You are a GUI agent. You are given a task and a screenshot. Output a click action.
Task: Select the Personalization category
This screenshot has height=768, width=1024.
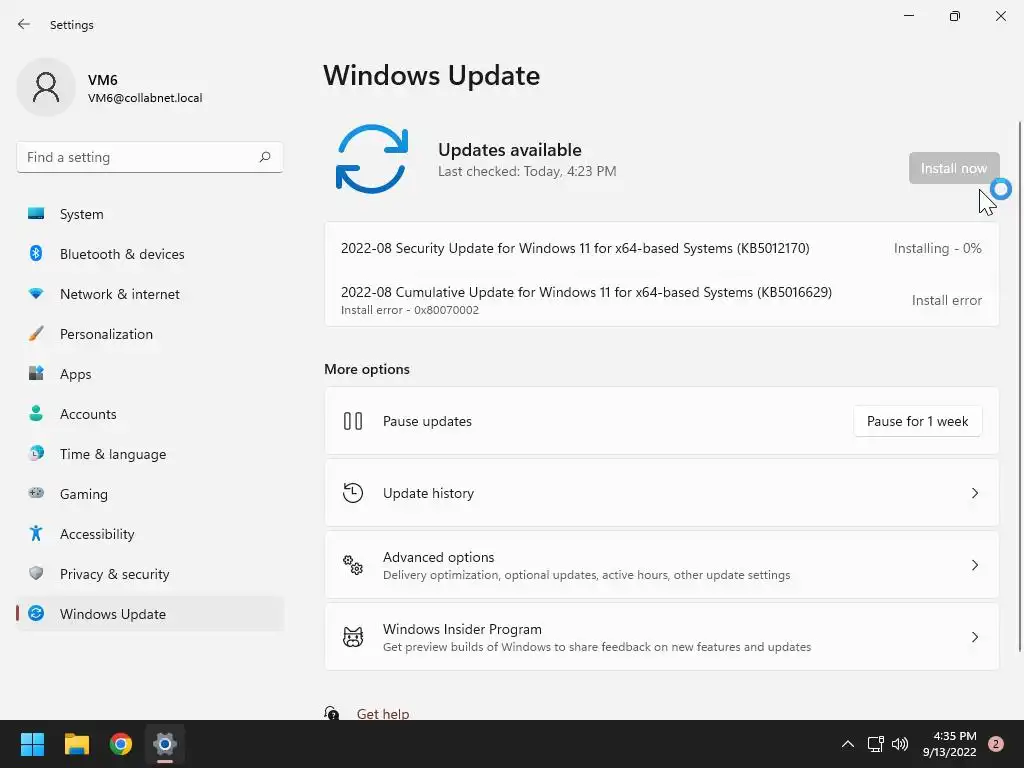[x=150, y=334]
